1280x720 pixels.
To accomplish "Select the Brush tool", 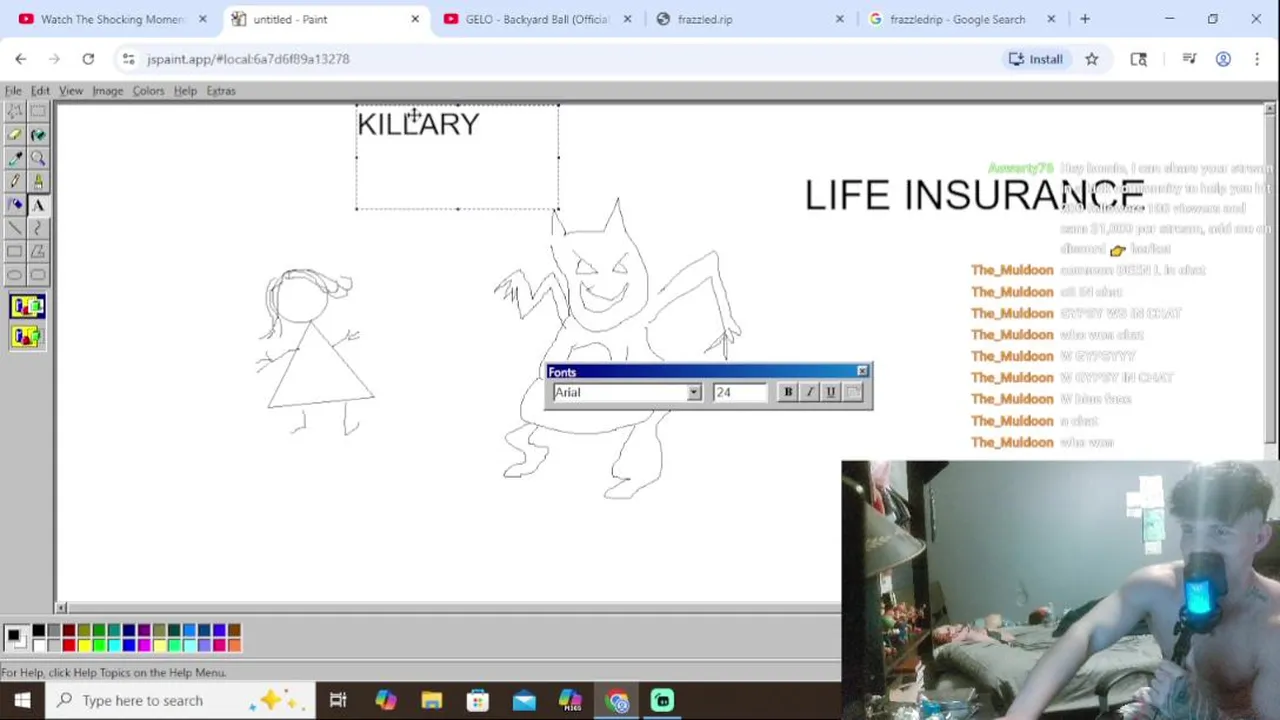I will (x=38, y=181).
